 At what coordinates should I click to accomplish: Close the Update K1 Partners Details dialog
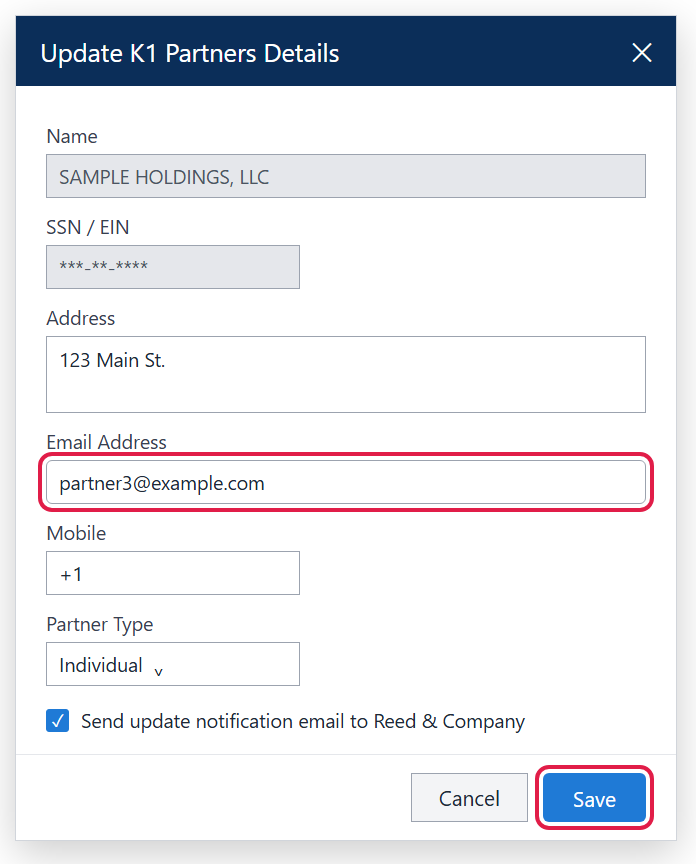point(641,53)
